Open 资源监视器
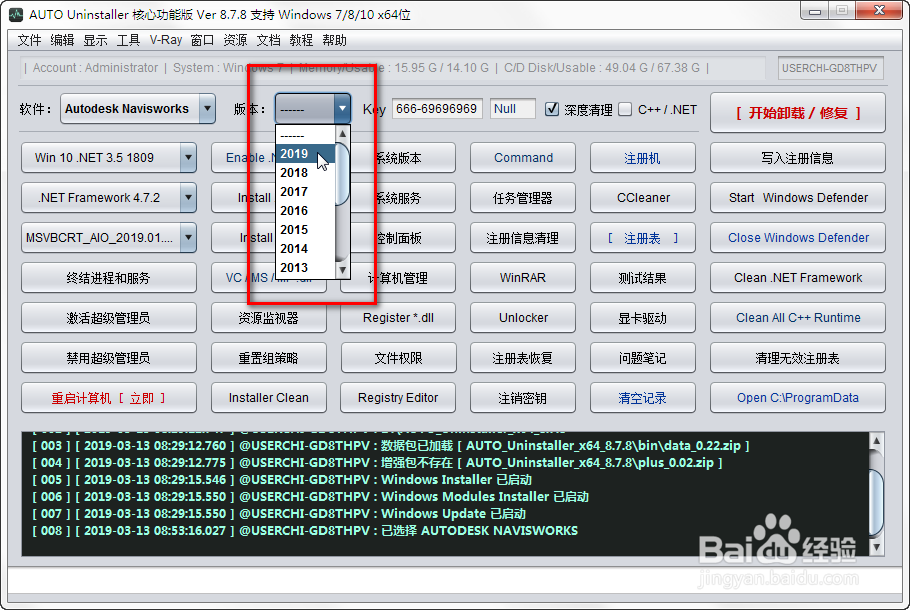This screenshot has width=910, height=610. 269,318
